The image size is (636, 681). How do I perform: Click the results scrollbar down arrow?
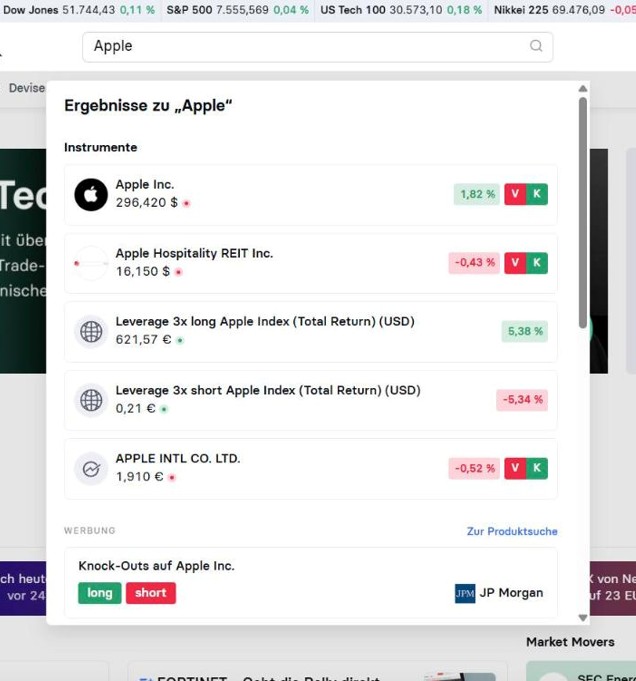click(x=583, y=618)
